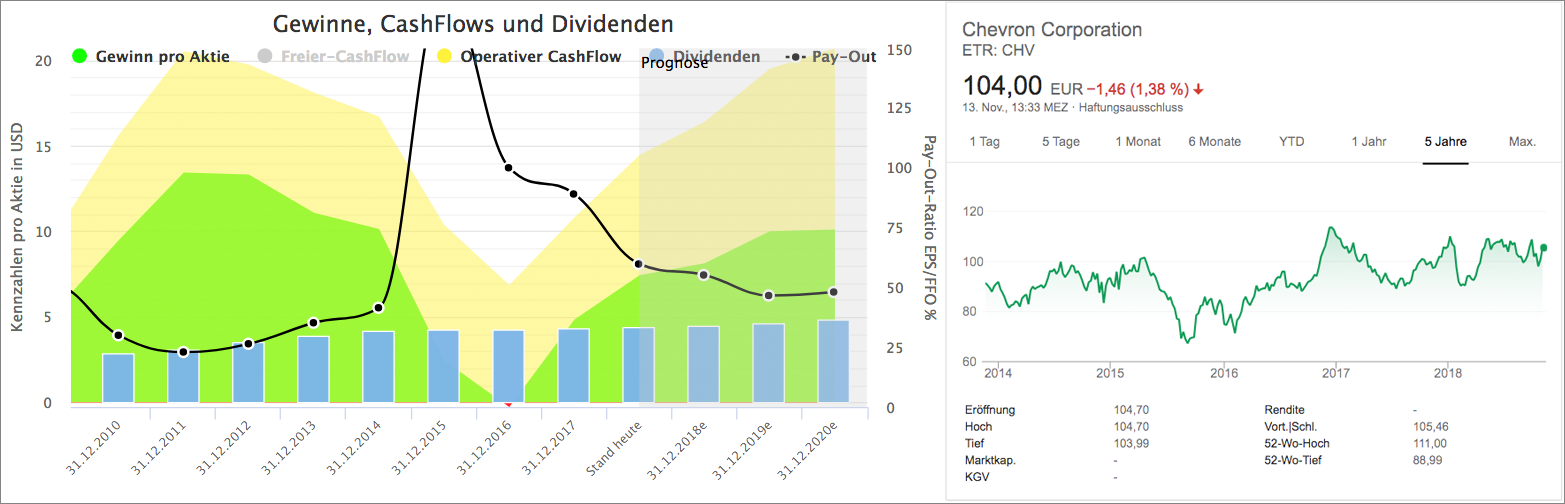Select the forecast dividend bar for 31.12.2019e
1565x504 pixels.
tap(768, 363)
